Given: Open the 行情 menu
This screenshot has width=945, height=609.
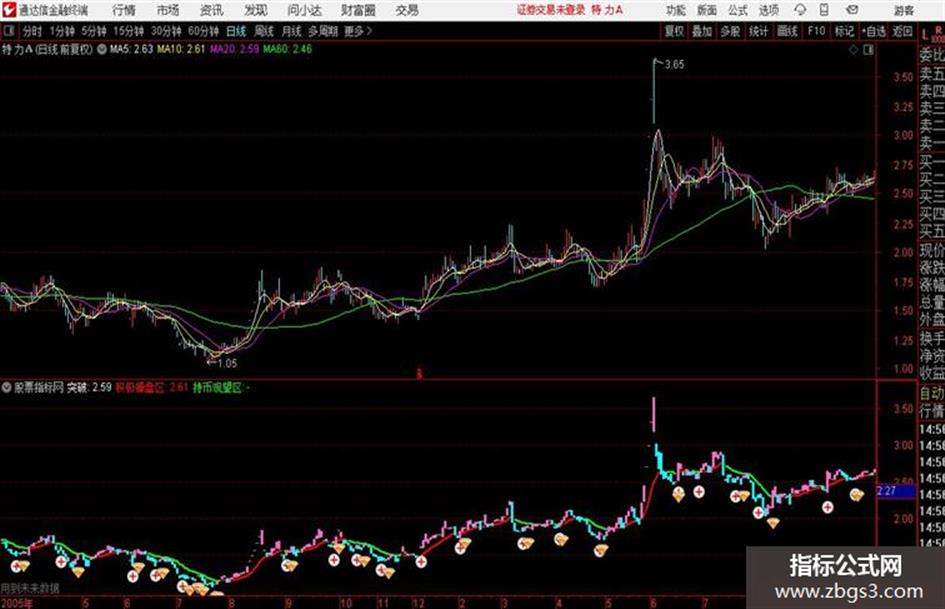Looking at the screenshot, I should pos(124,10).
